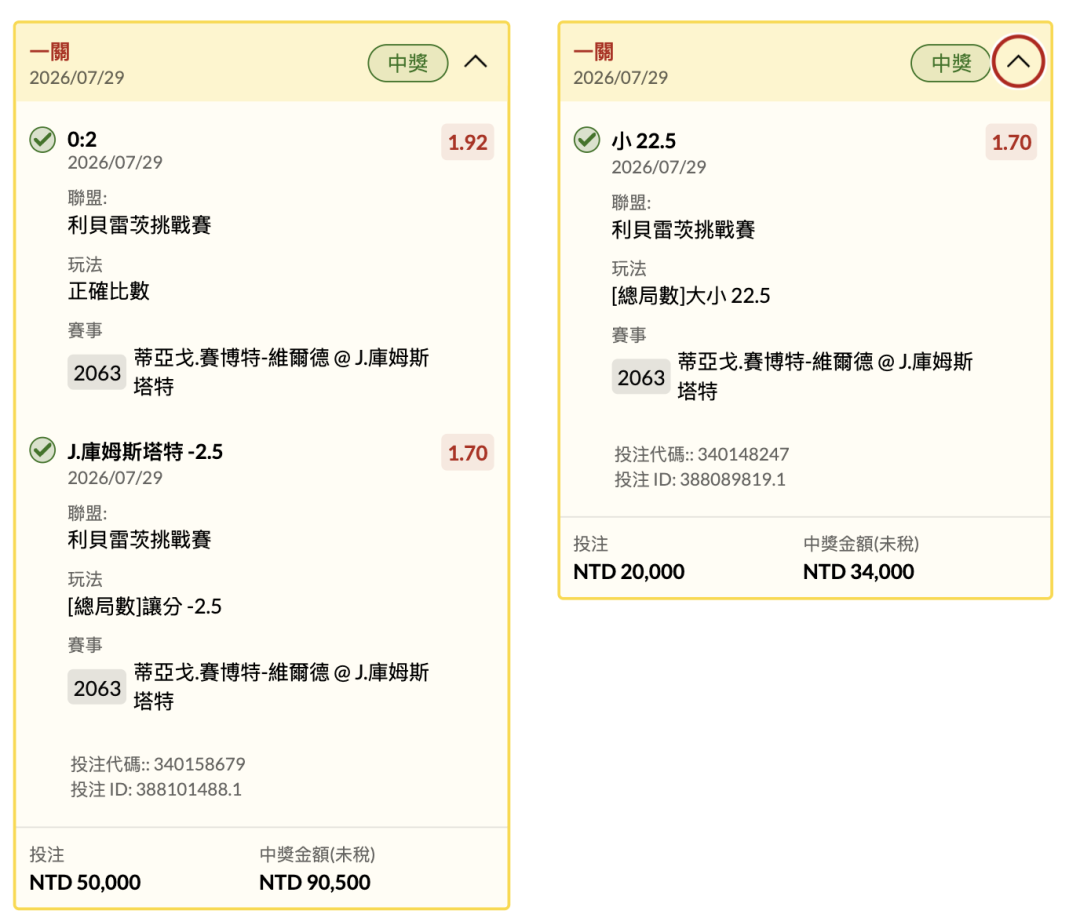Click green check icon beside 0:2
Screen dimensions: 1080x918
click(x=43, y=140)
